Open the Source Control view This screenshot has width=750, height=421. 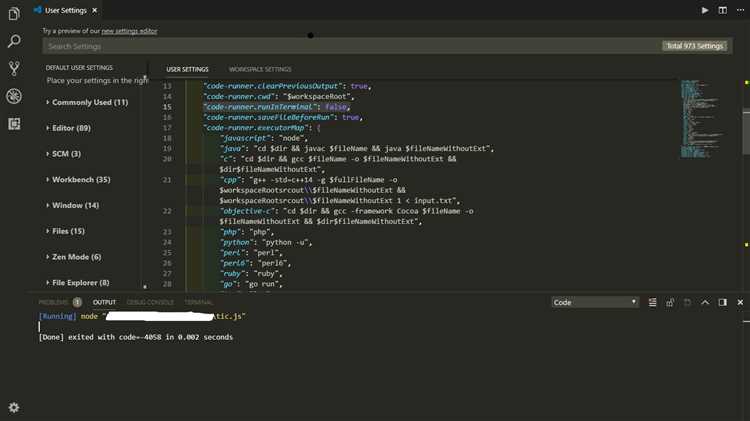point(14,68)
